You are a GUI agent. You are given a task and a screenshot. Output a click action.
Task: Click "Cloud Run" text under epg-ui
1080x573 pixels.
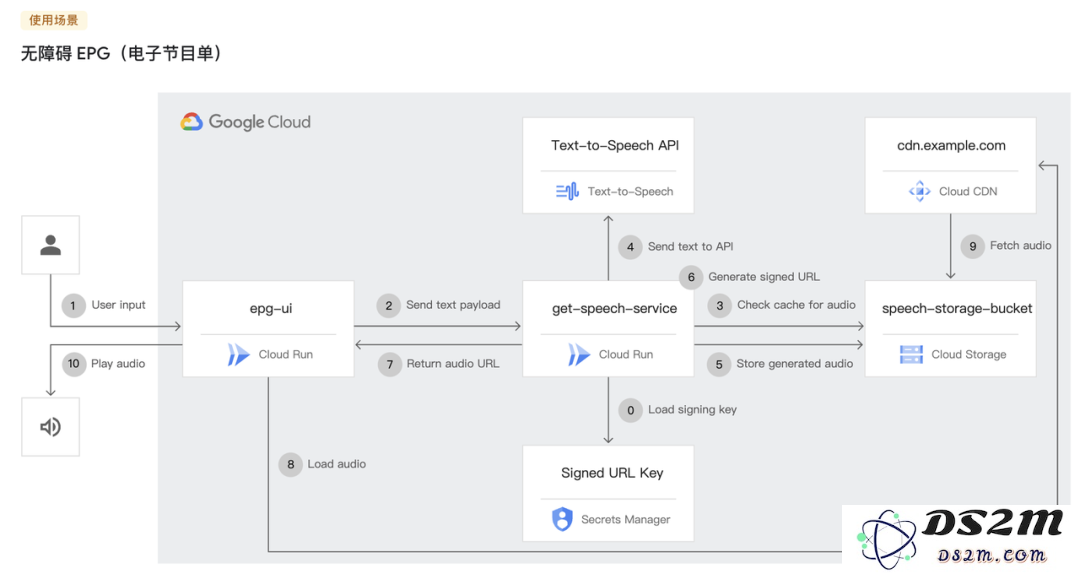[286, 355]
